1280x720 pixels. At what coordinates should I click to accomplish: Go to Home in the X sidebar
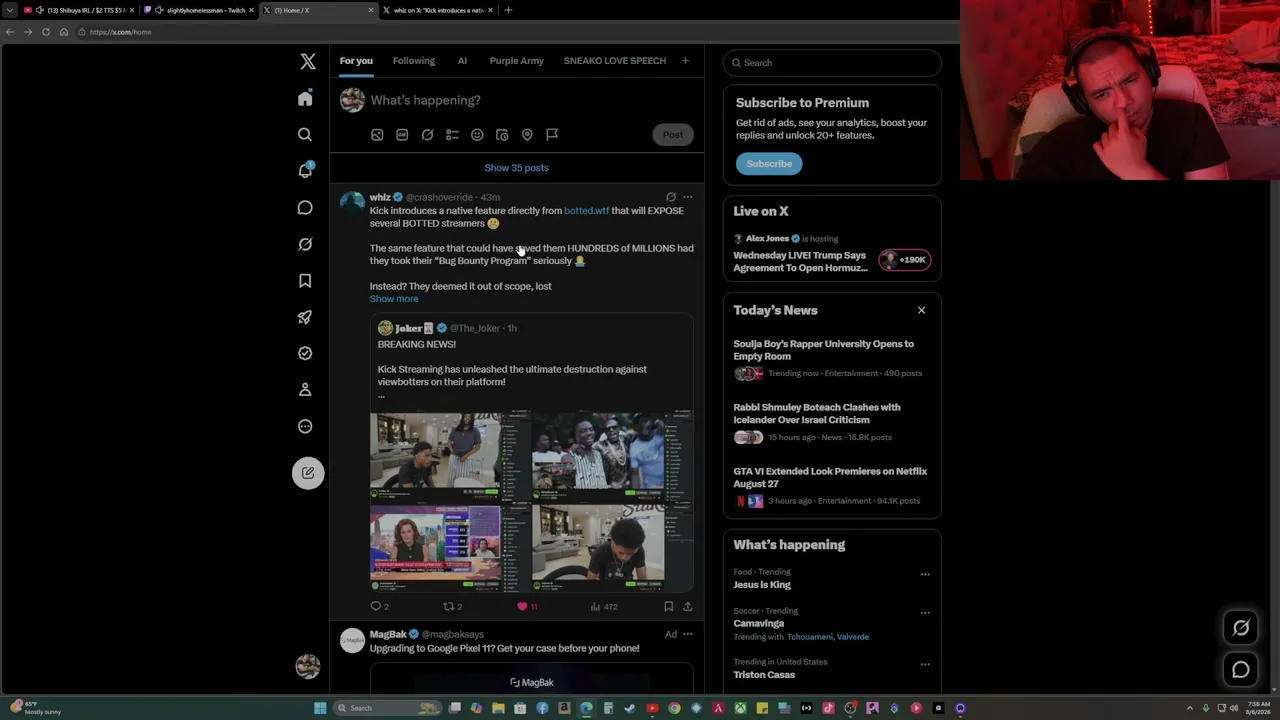coord(305,98)
